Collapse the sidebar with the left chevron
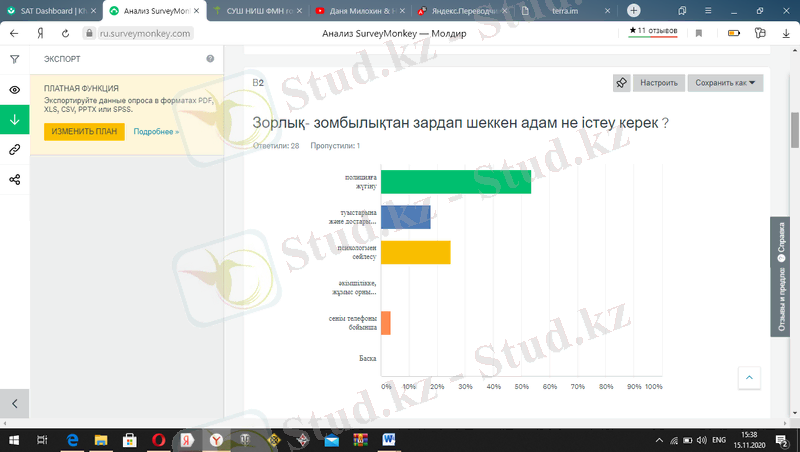The width and height of the screenshot is (800, 452). [14, 404]
